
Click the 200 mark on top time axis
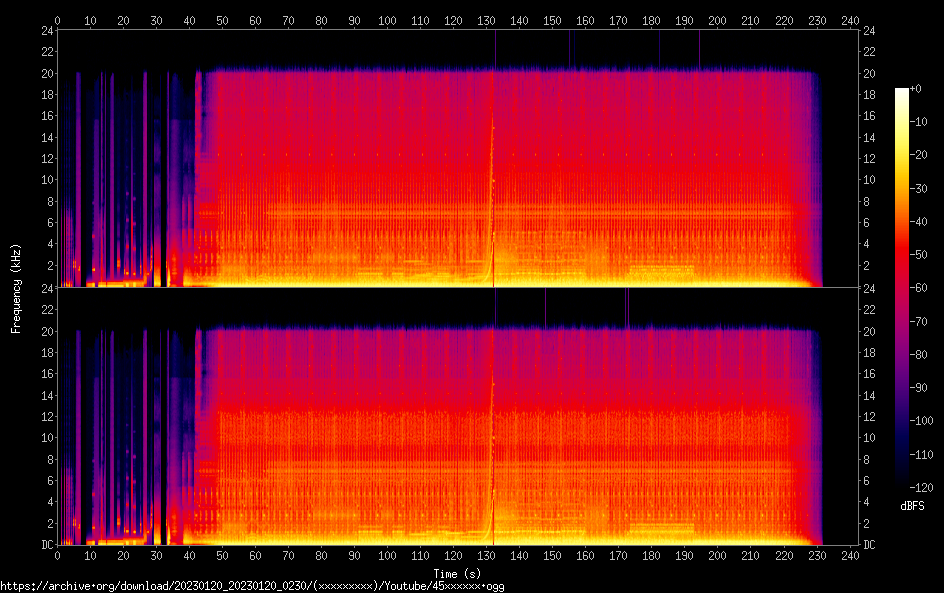[x=718, y=20]
